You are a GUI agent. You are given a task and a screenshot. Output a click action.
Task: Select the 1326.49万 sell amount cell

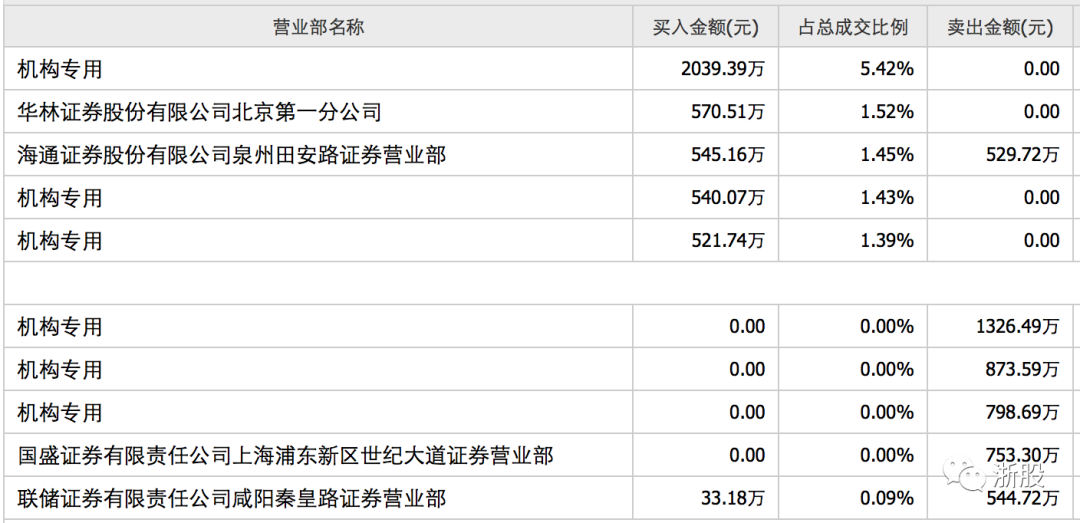tap(1016, 327)
